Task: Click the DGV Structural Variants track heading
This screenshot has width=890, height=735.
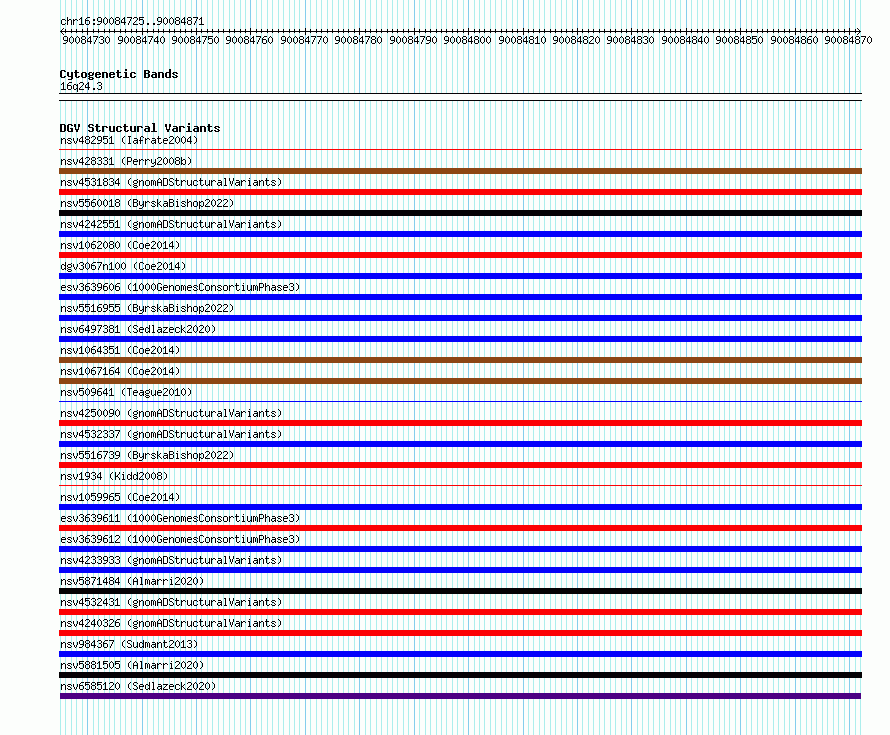Action: coord(140,128)
